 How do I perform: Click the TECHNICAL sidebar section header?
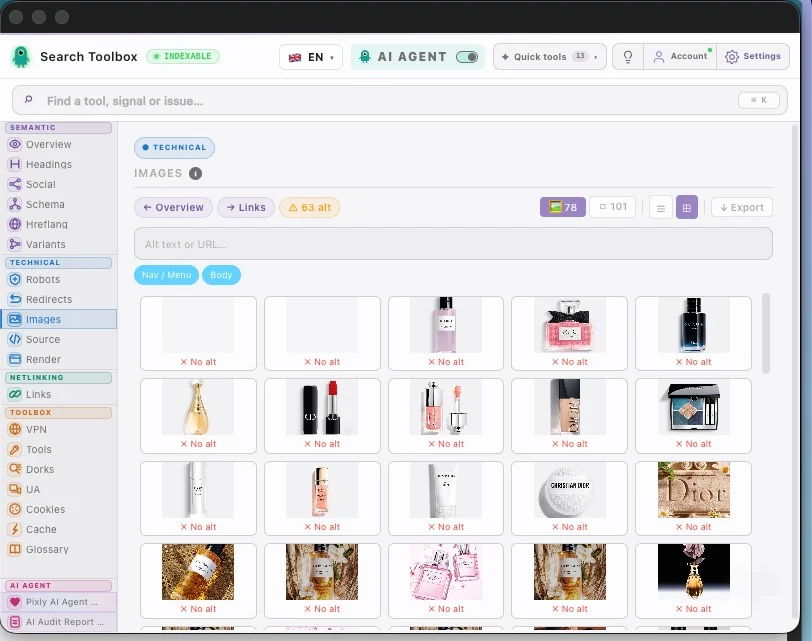click(x=59, y=263)
